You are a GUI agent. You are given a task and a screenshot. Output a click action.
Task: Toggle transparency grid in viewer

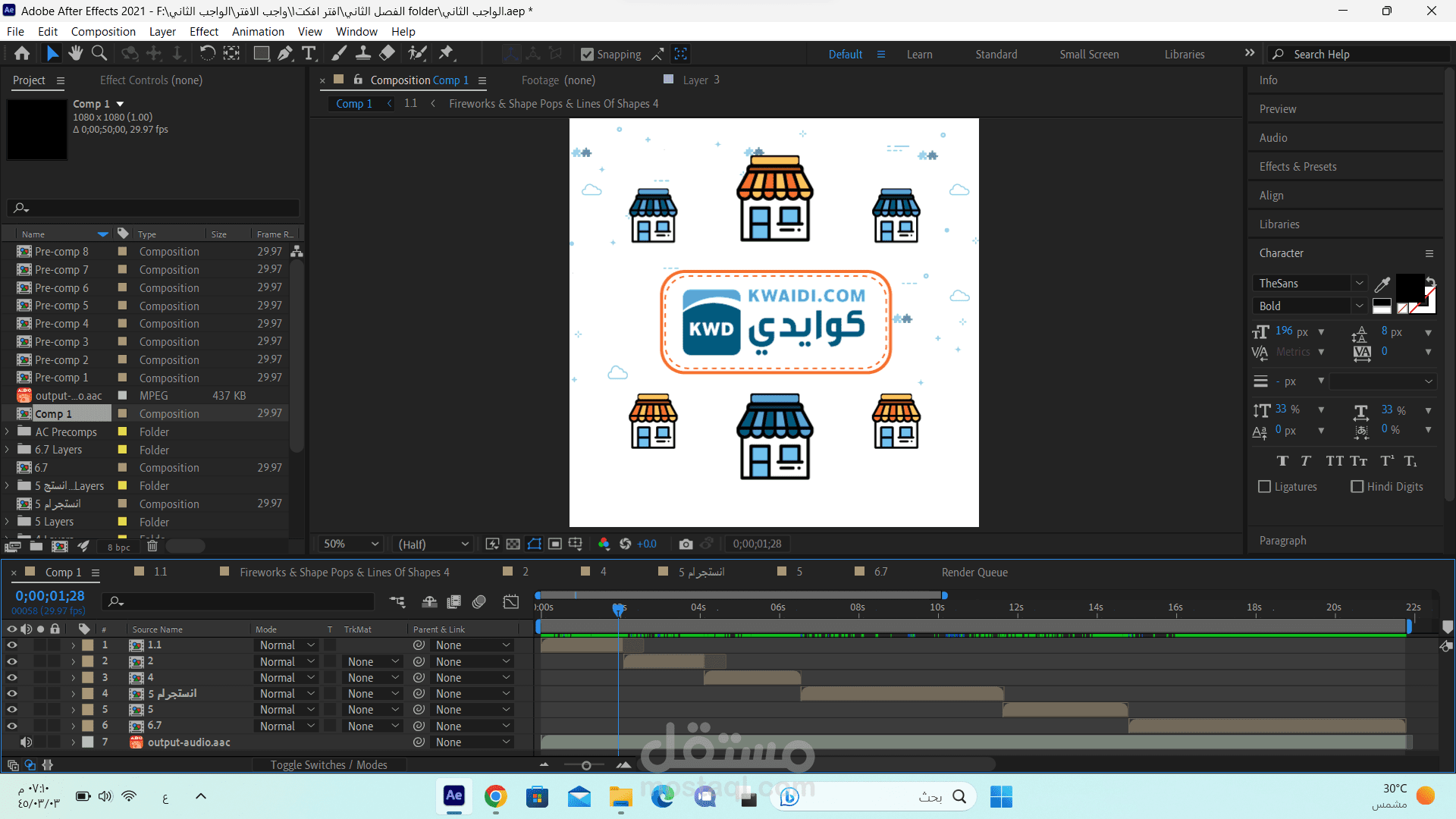tap(513, 544)
